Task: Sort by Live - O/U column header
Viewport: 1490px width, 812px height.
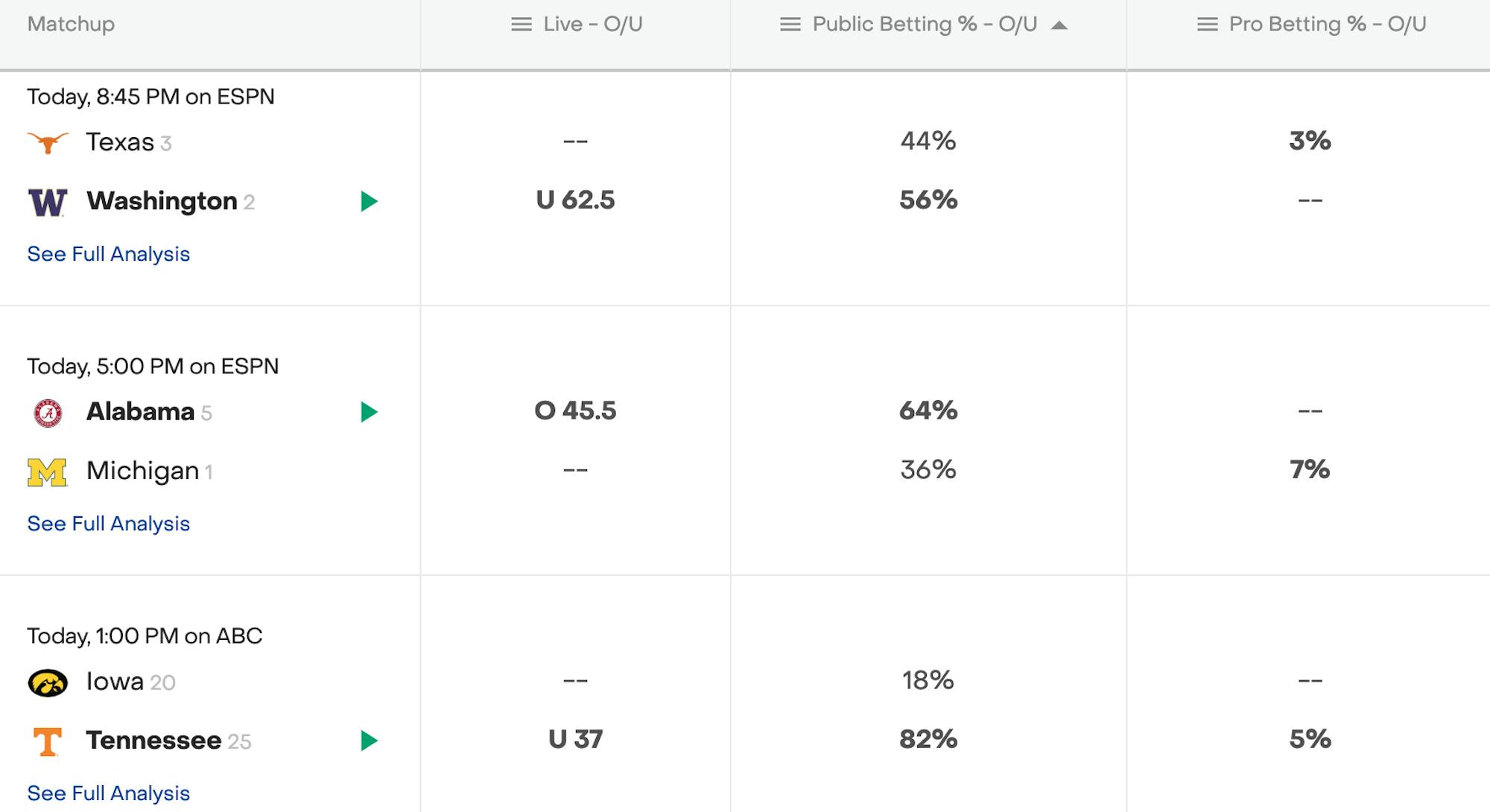Action: (x=593, y=25)
